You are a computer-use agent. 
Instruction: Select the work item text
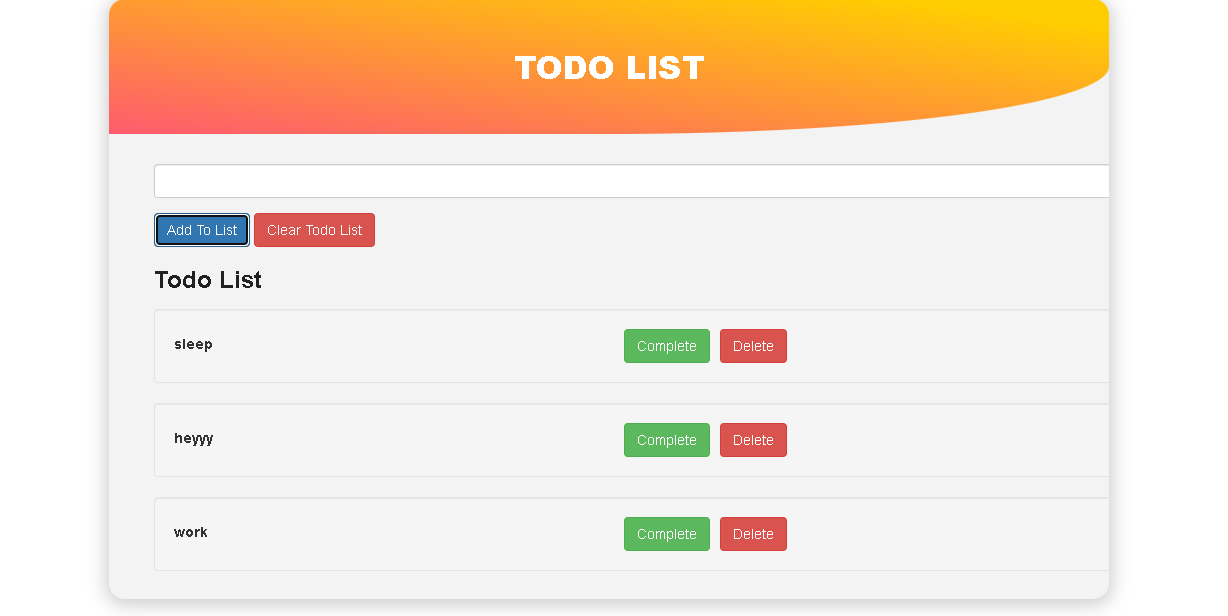coord(191,532)
